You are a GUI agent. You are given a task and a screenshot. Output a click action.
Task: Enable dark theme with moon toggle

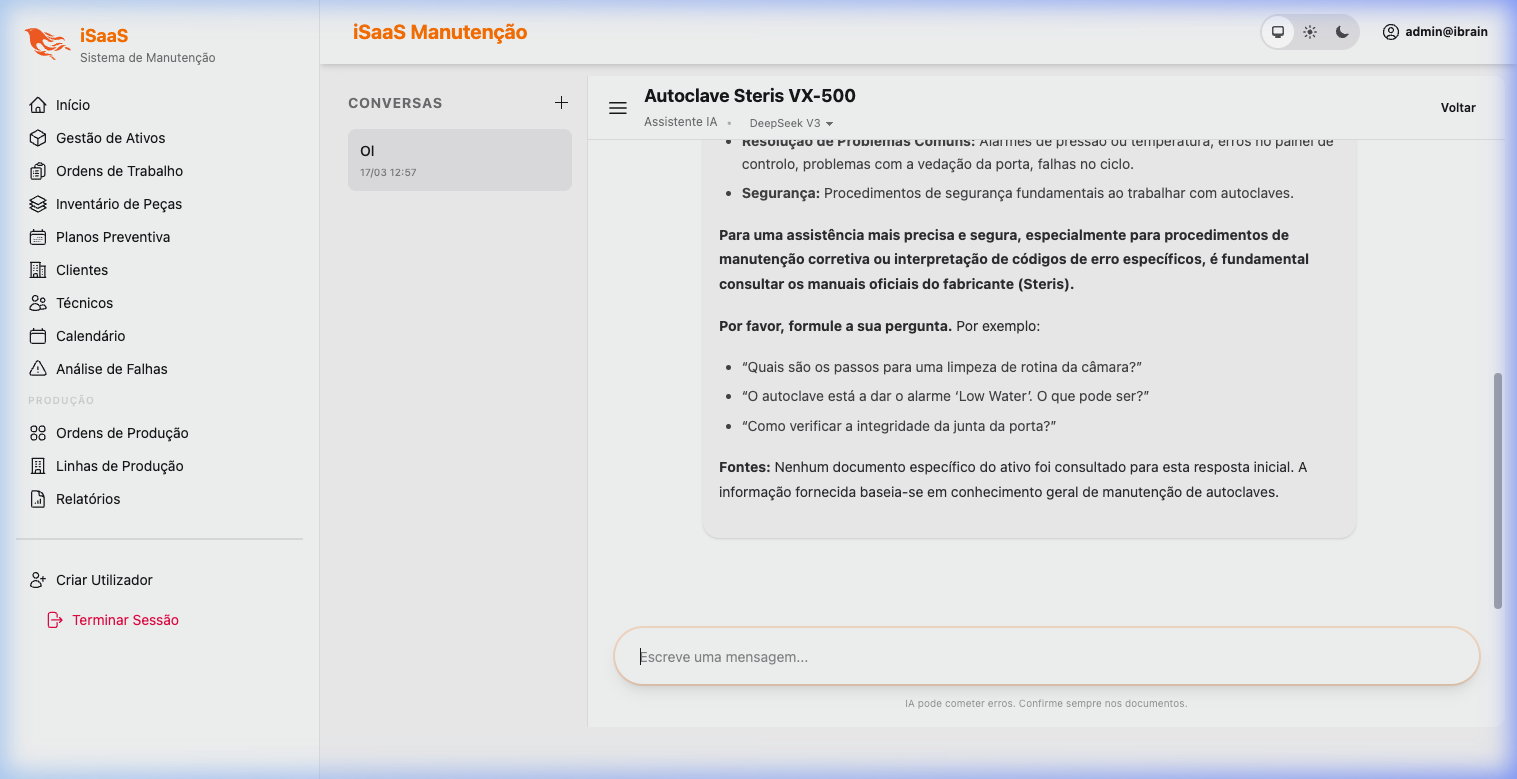tap(1342, 32)
